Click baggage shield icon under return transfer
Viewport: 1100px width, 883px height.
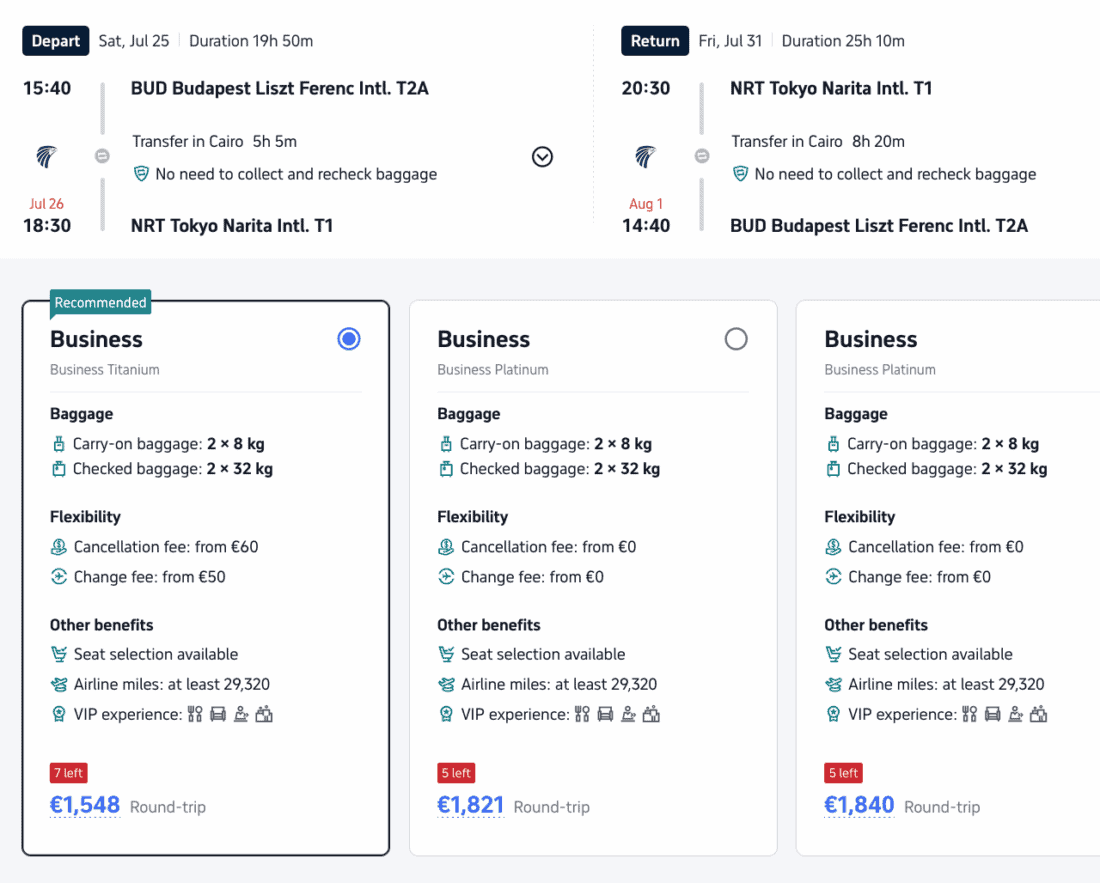coord(740,173)
